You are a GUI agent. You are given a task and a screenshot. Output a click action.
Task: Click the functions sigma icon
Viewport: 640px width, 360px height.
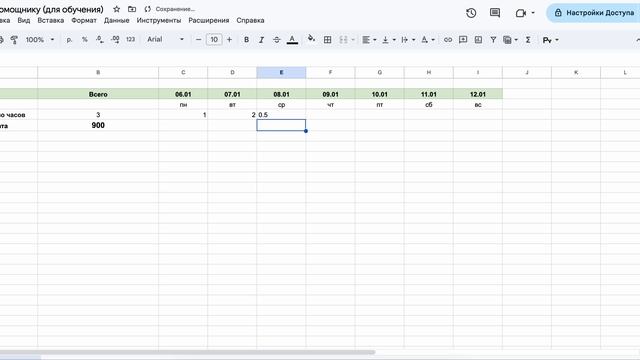[x=528, y=40]
